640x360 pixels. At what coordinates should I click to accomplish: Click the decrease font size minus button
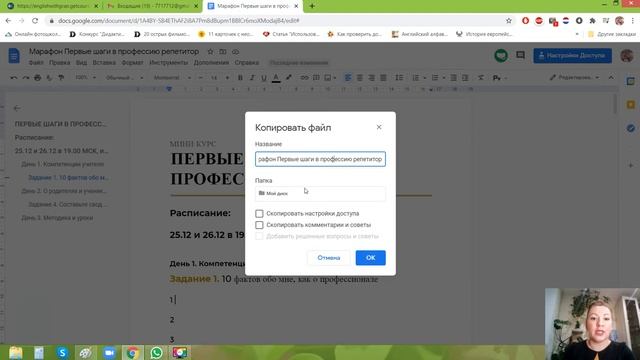pos(200,78)
